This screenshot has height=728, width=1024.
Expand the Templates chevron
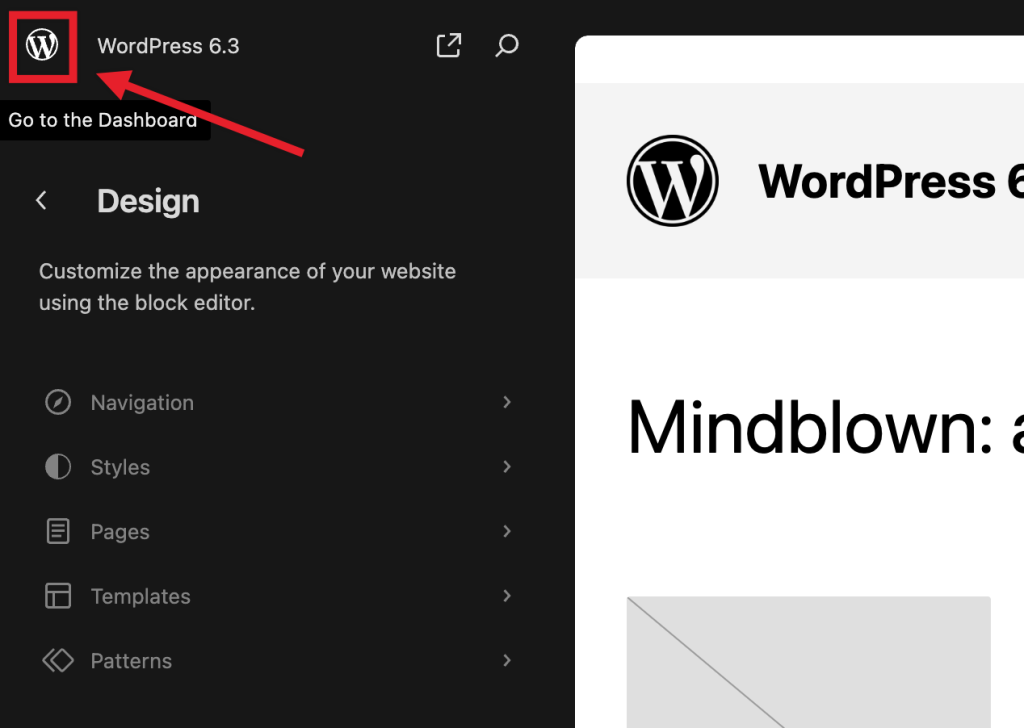coord(507,595)
